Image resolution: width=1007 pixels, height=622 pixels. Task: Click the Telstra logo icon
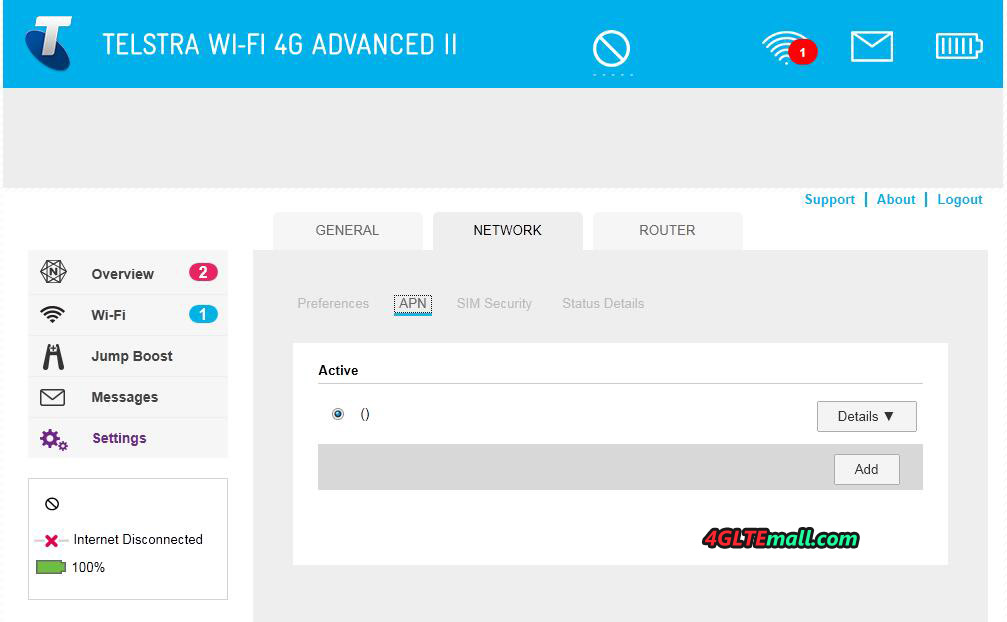click(49, 44)
